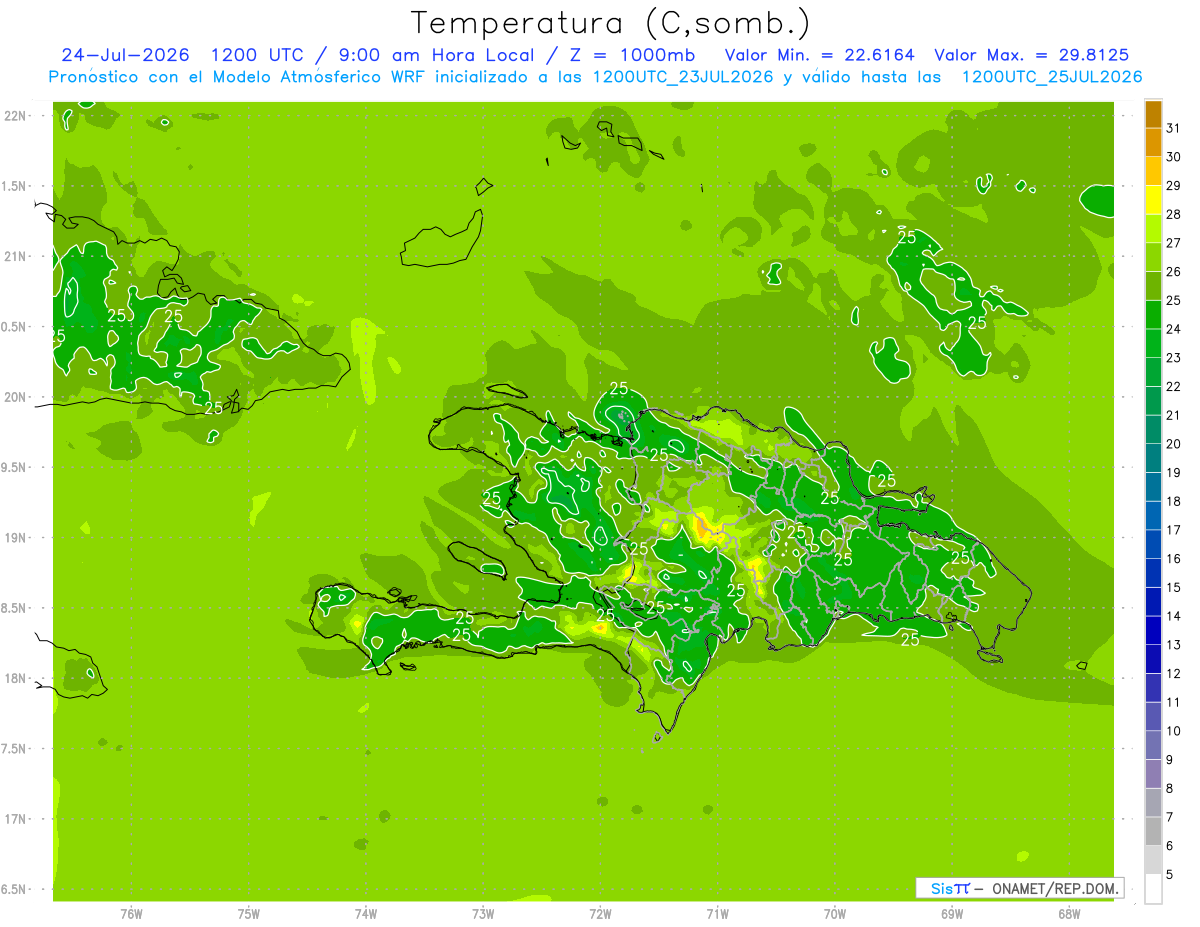
Task: Click yellow legend swatch between 28 and 29
Action: pyautogui.click(x=1153, y=200)
